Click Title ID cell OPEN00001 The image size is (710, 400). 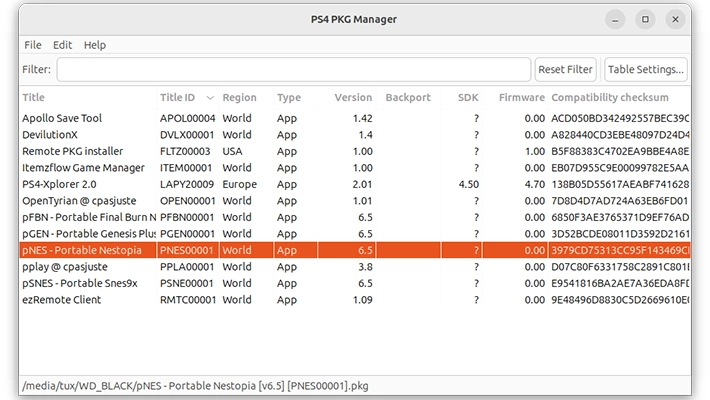click(187, 201)
